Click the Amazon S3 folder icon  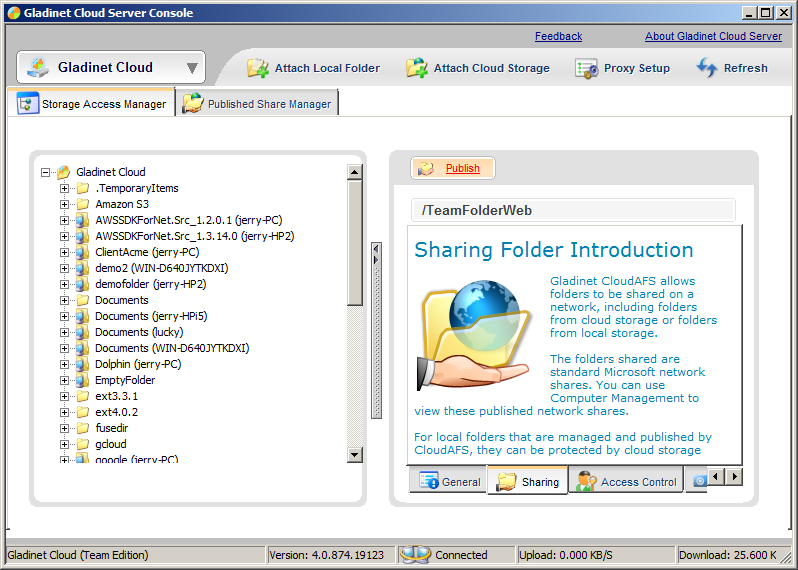83,205
